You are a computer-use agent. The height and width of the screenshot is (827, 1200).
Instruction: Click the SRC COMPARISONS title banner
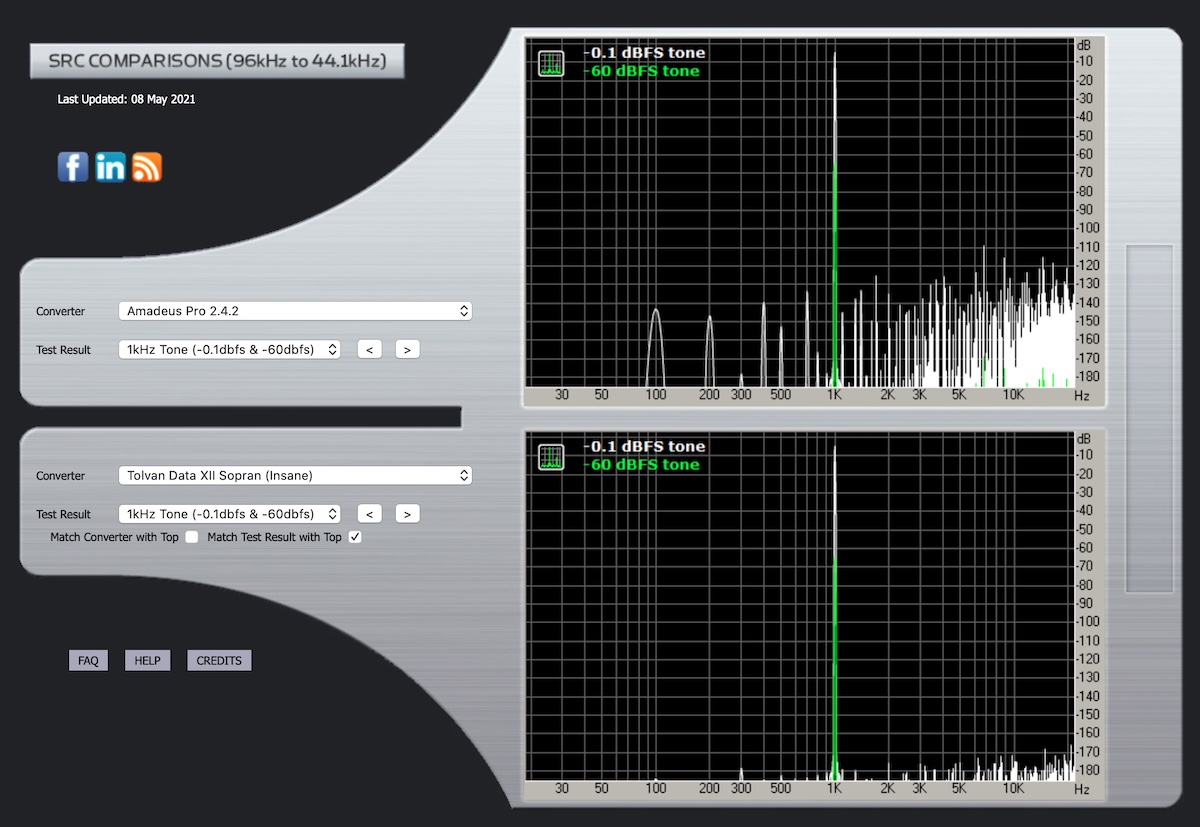[x=216, y=61]
